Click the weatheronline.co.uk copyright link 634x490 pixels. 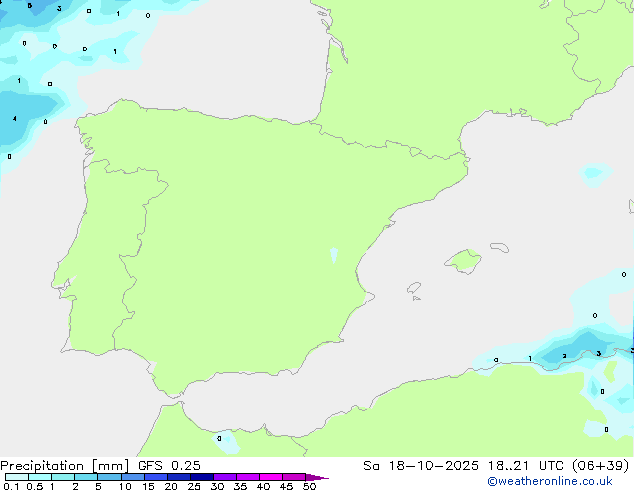point(550,481)
